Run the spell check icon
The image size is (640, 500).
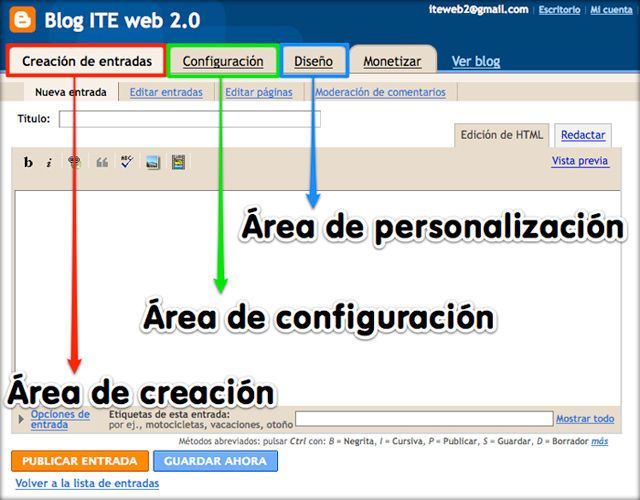[x=126, y=162]
